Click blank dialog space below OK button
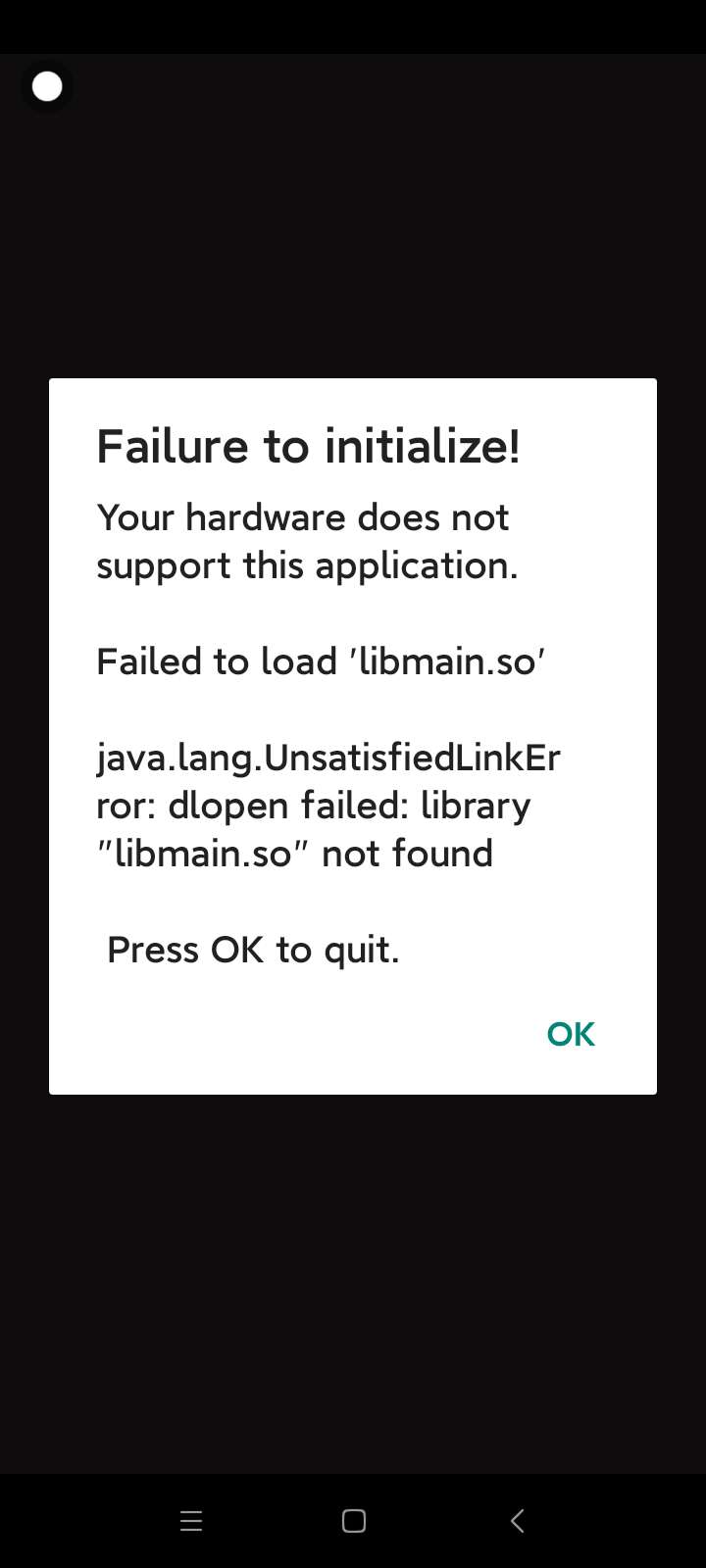This screenshot has width=706, height=1568. (571, 1079)
